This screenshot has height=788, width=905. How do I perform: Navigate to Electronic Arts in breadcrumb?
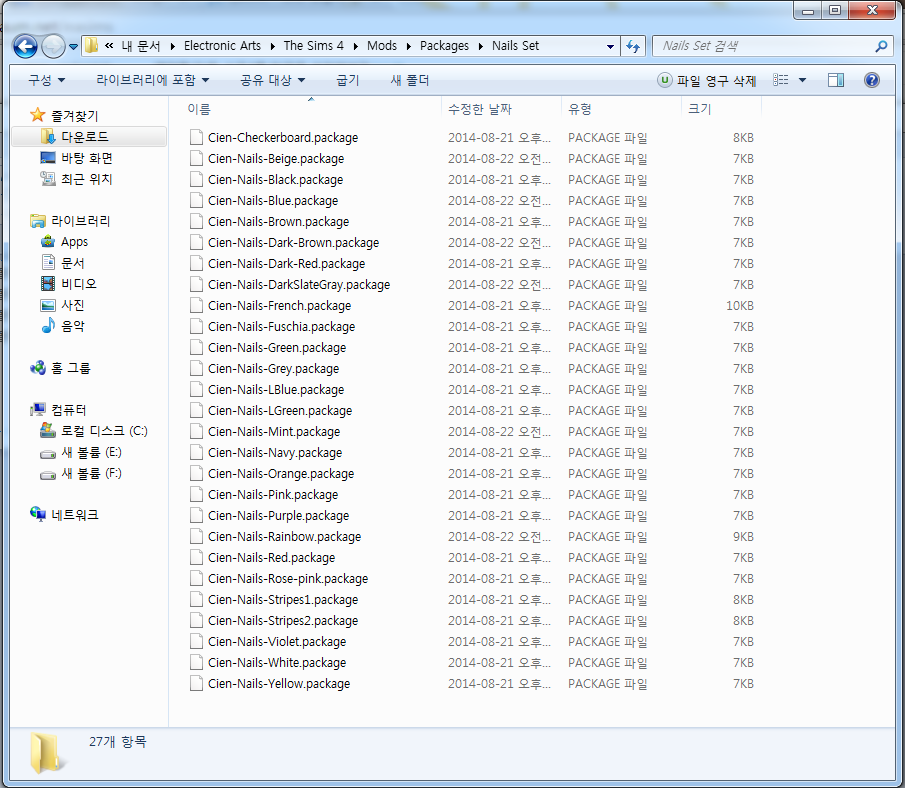tap(222, 46)
